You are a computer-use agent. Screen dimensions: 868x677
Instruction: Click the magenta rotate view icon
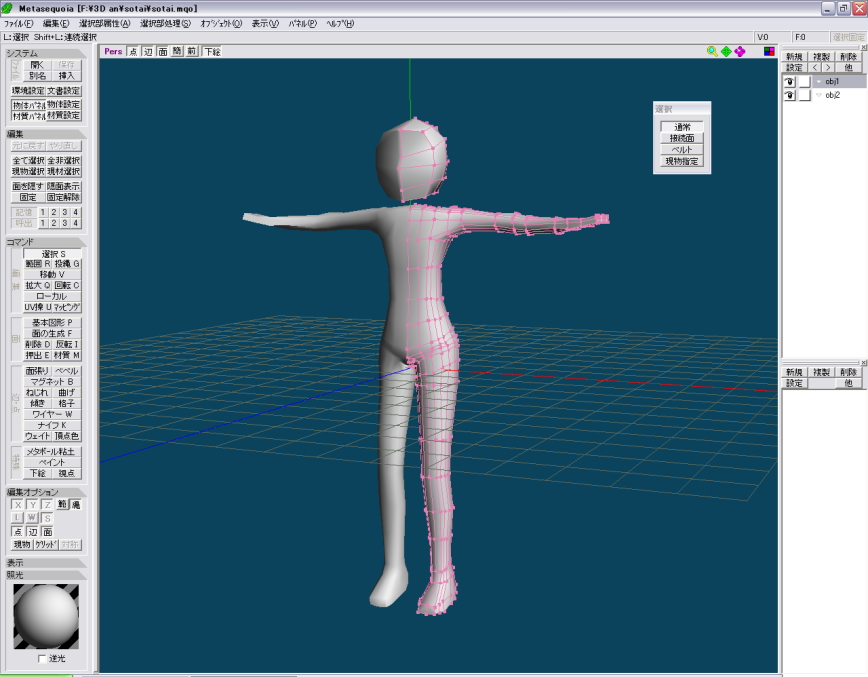[x=740, y=51]
